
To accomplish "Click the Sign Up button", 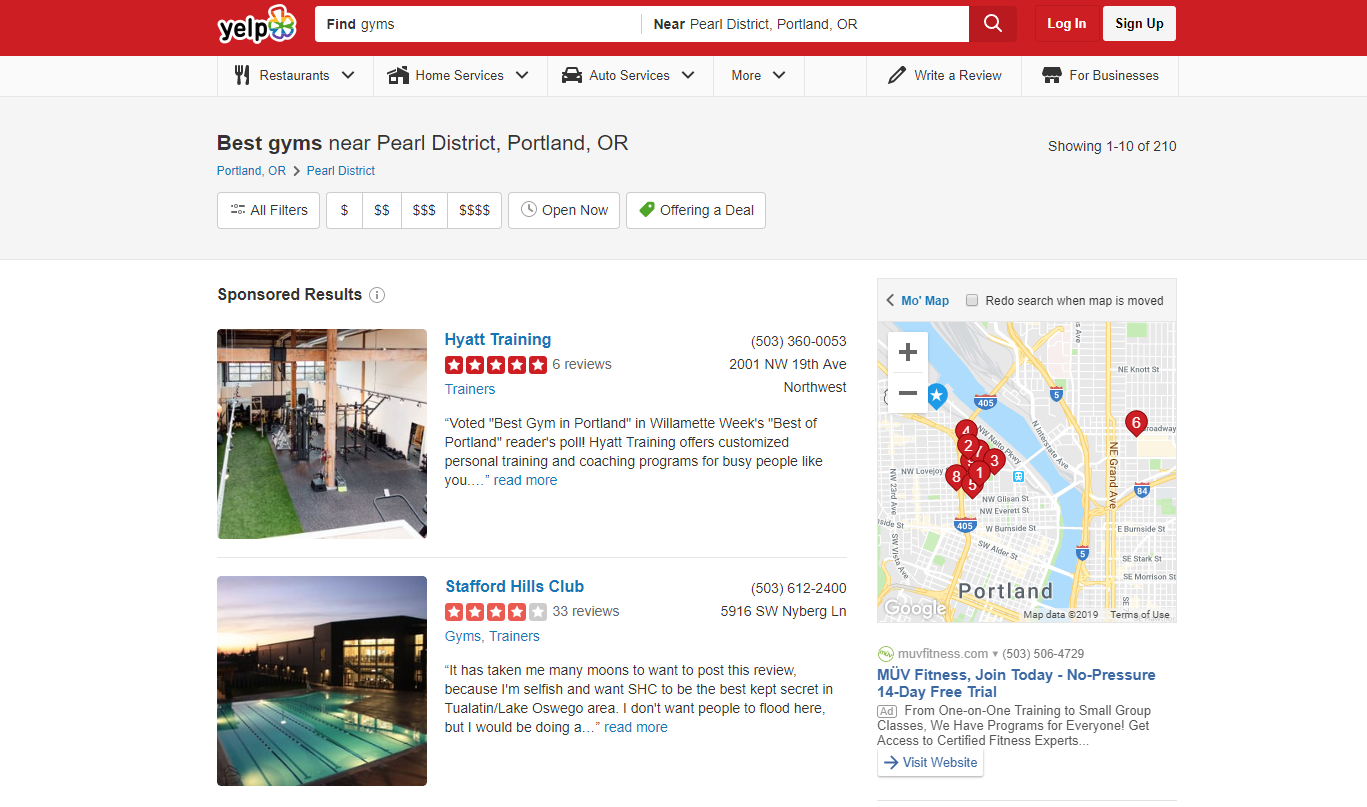I will pyautogui.click(x=1139, y=24).
